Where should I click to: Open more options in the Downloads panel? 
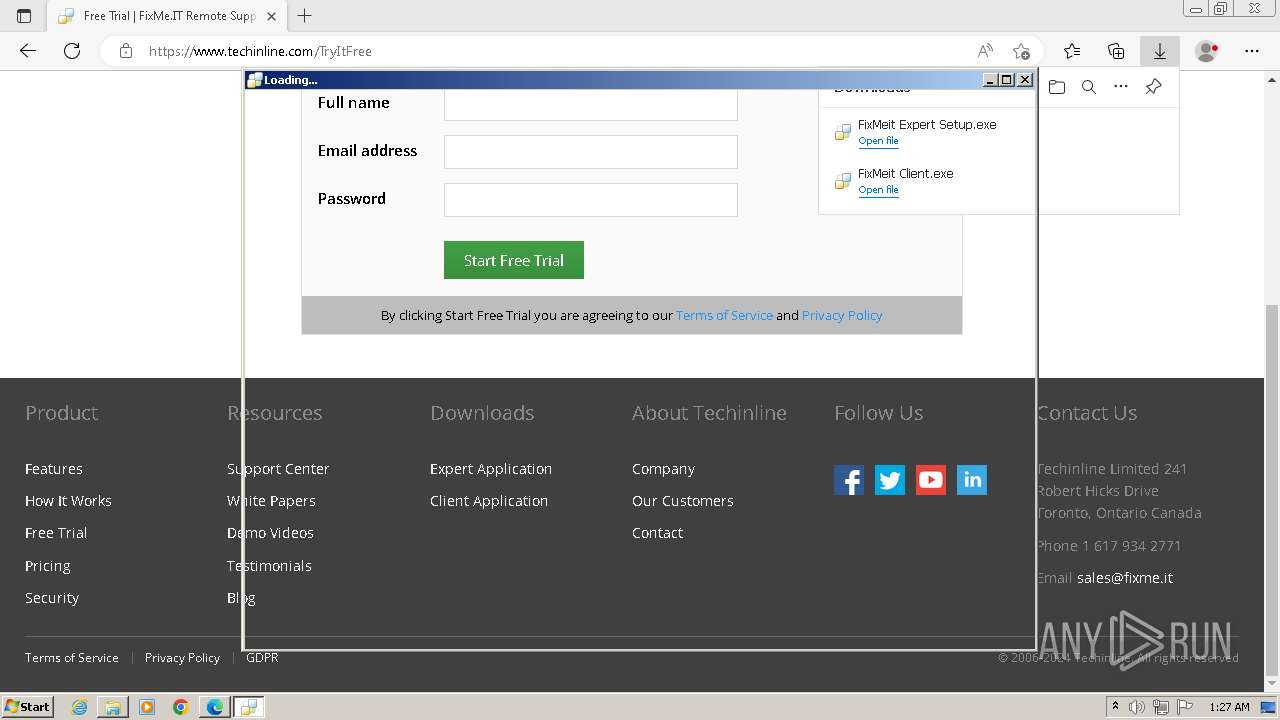point(1121,87)
